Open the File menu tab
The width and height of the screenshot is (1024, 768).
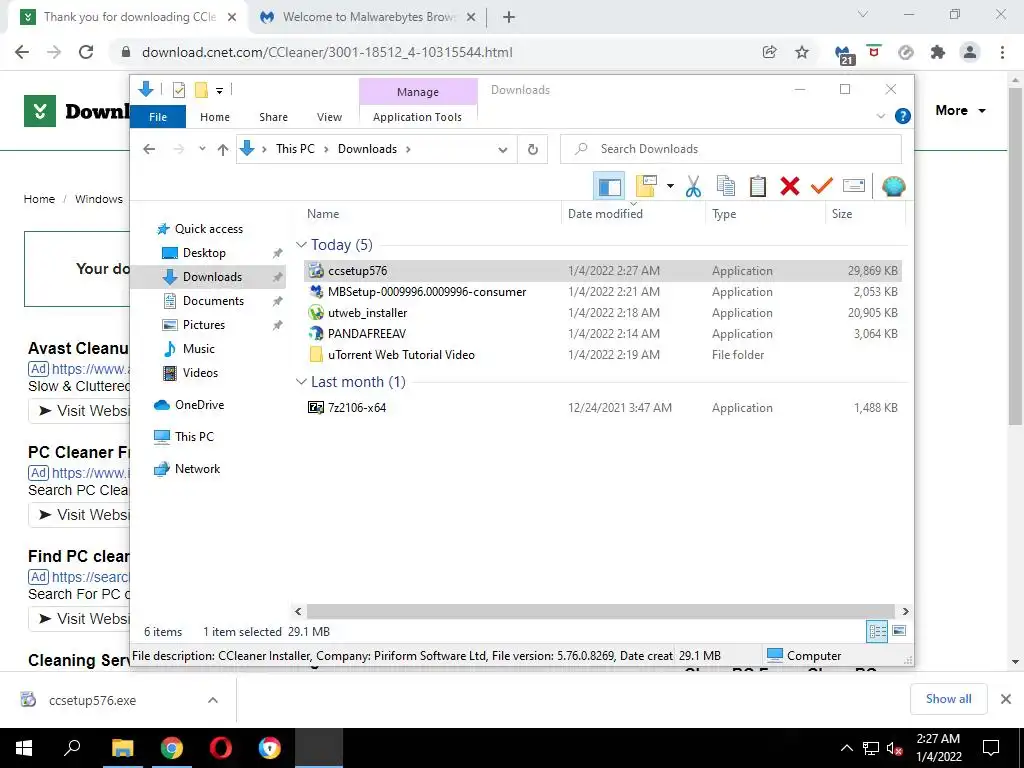[x=158, y=117]
